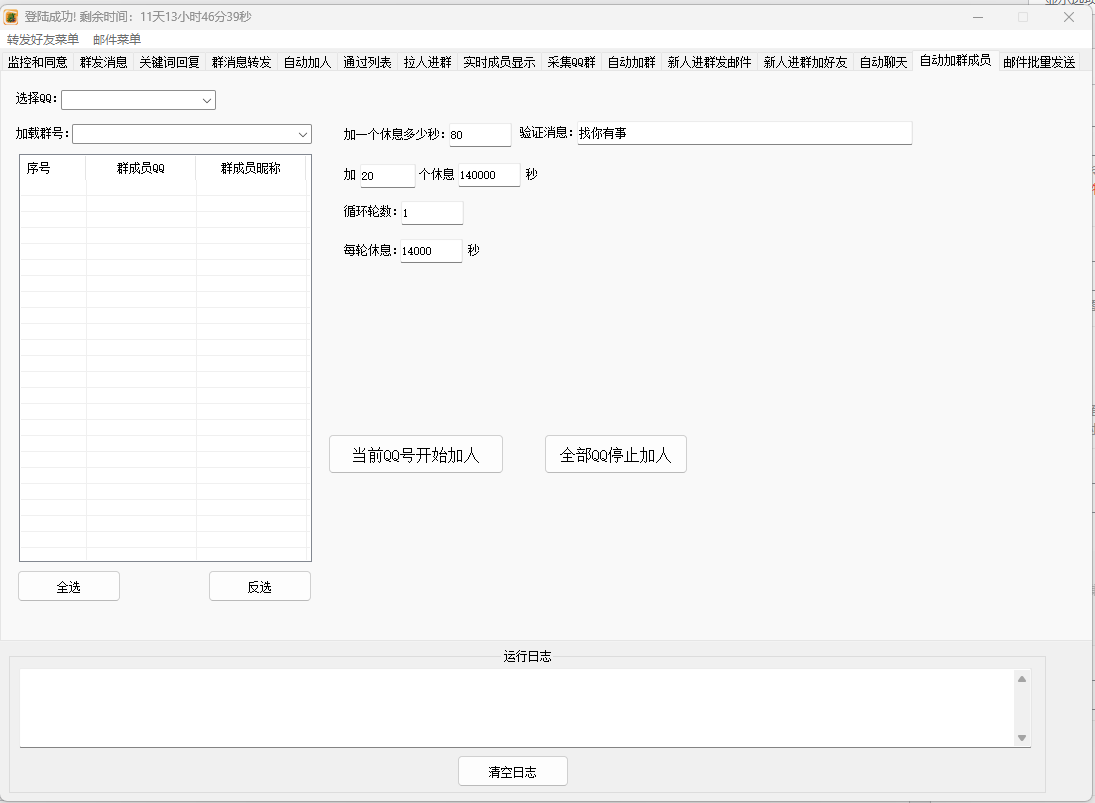Image resolution: width=1095 pixels, height=803 pixels.
Task: Open the 自动加人 tab
Action: [x=310, y=60]
